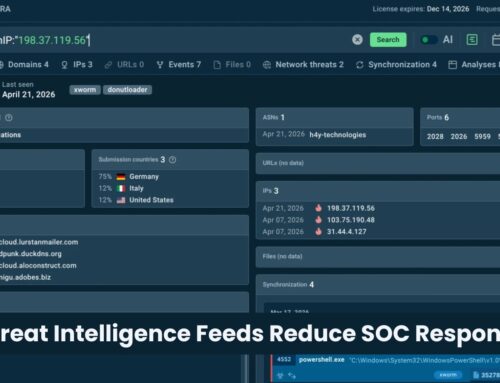Select port 2026
500x383 pixels.
[459, 137]
